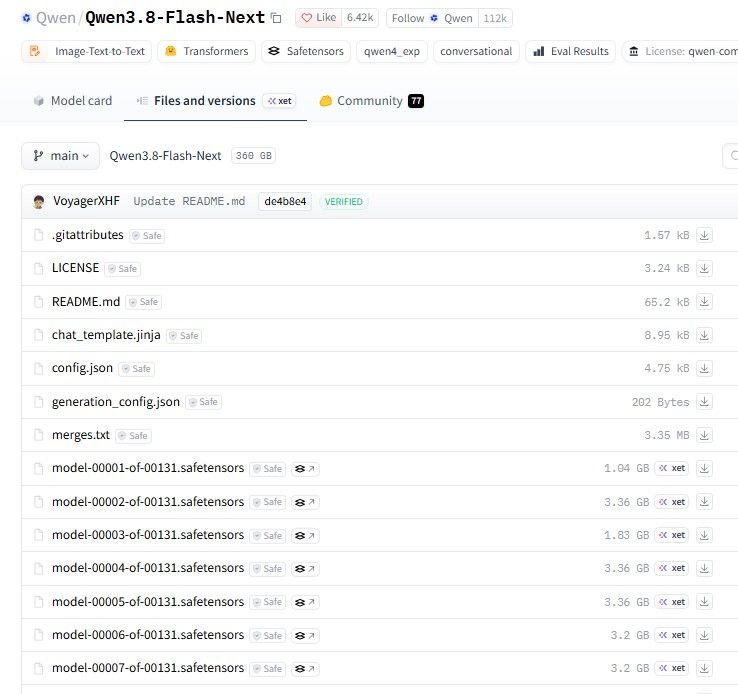Download merges.txt via download icon
Viewport: 738px width, 694px height.
tap(704, 435)
